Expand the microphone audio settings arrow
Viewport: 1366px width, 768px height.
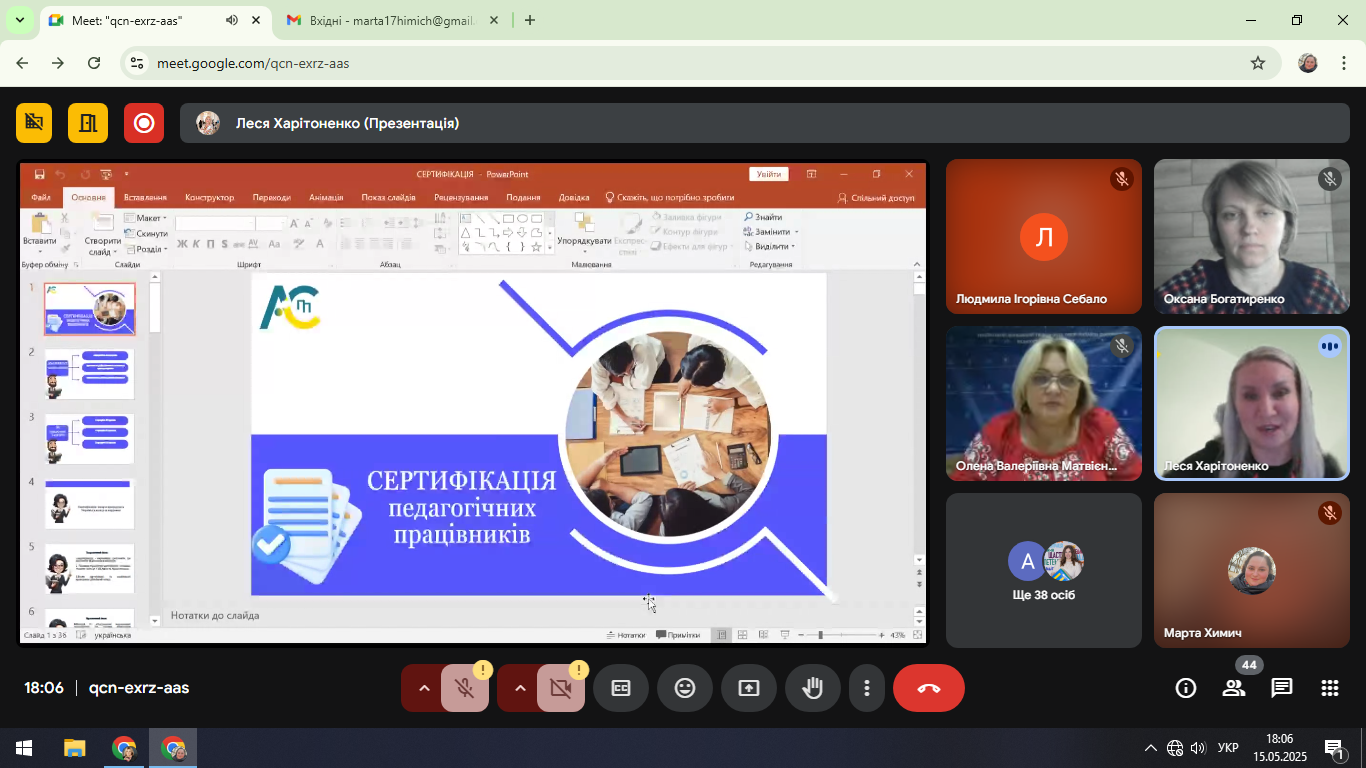(x=422, y=688)
